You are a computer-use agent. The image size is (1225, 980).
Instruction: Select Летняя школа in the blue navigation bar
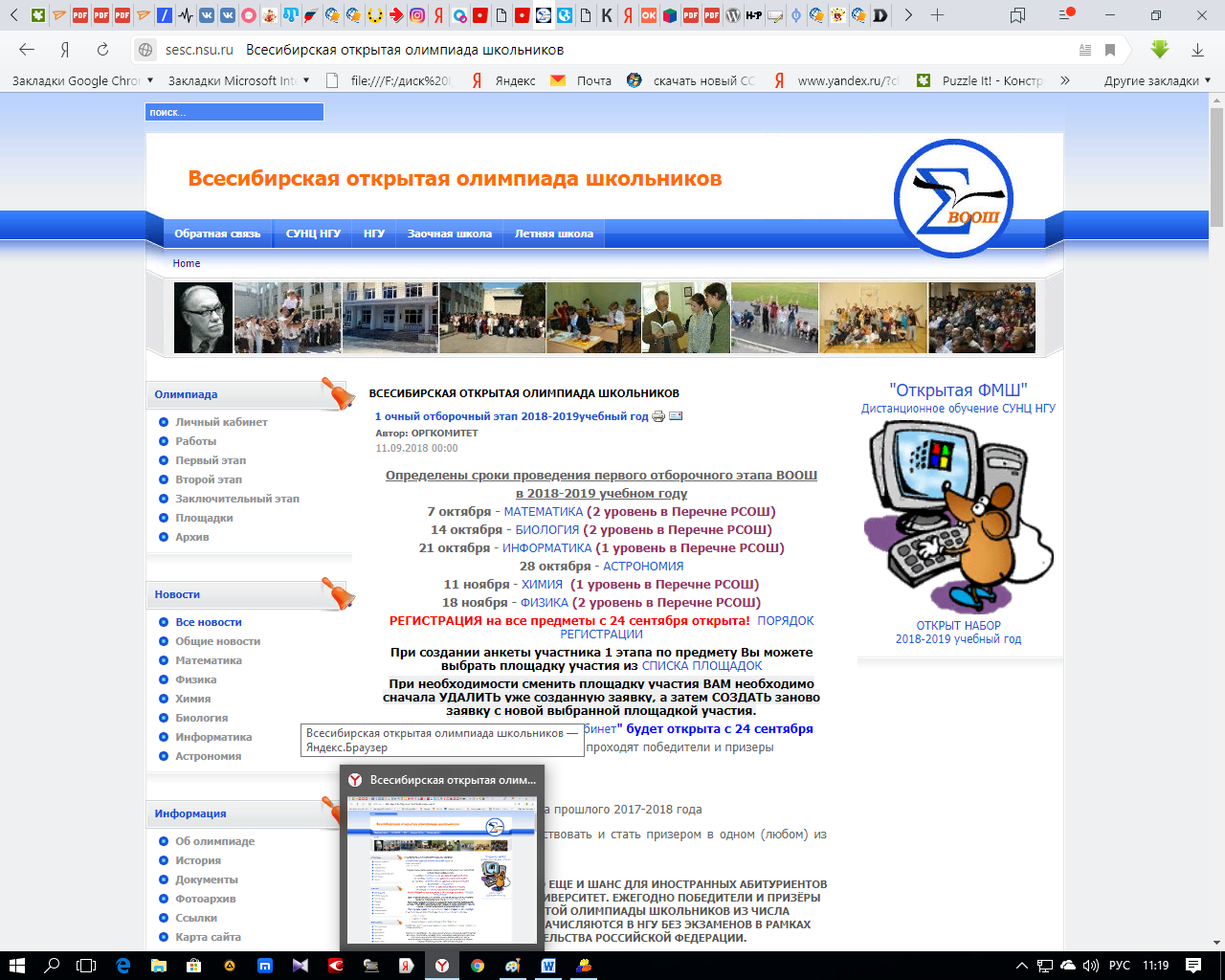(x=553, y=234)
